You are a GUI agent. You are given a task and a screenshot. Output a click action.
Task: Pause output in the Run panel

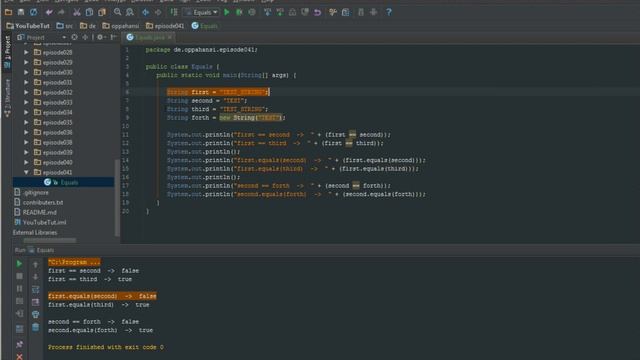click(19, 289)
